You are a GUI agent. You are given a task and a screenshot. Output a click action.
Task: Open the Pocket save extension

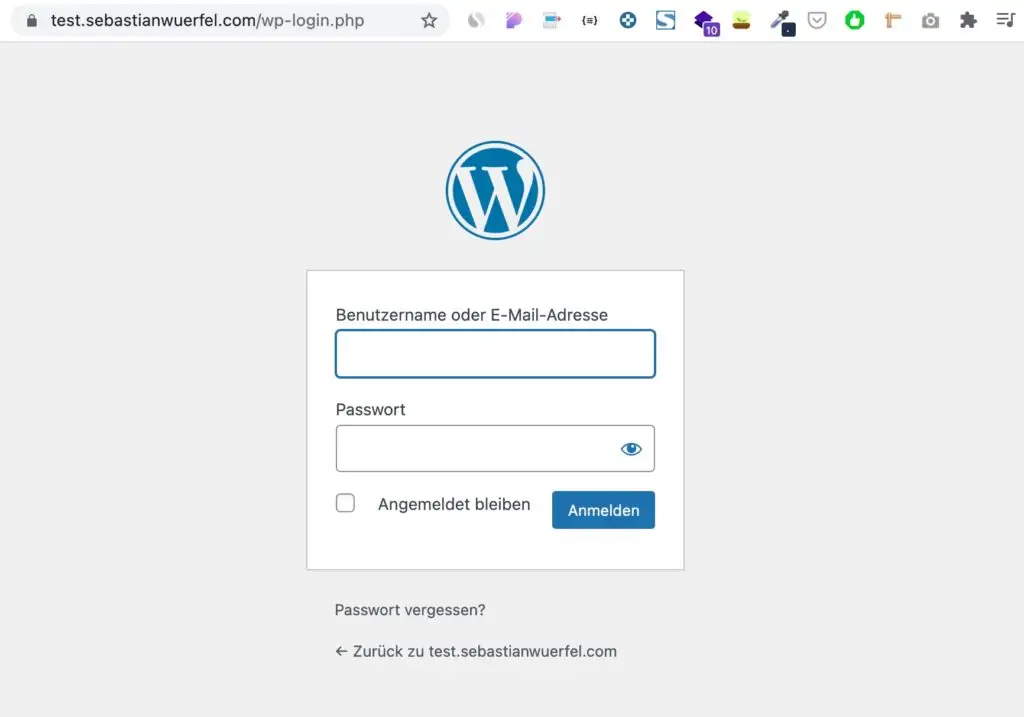coord(817,21)
